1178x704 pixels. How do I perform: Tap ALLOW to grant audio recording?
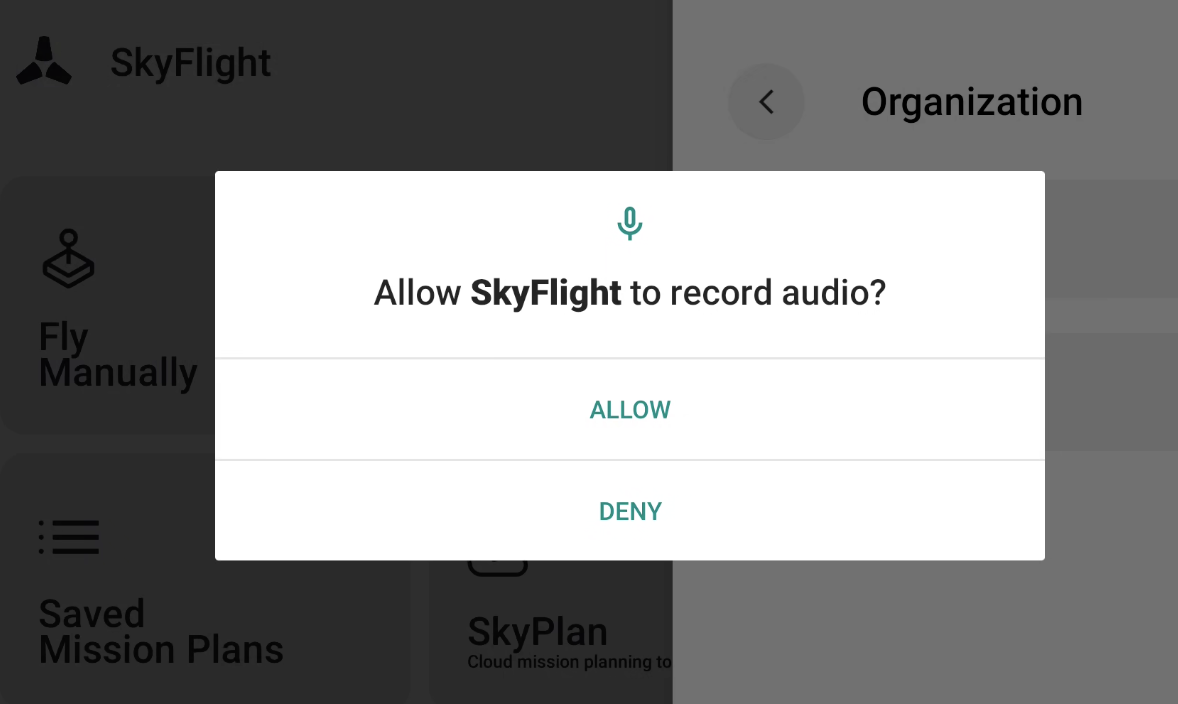click(x=630, y=409)
